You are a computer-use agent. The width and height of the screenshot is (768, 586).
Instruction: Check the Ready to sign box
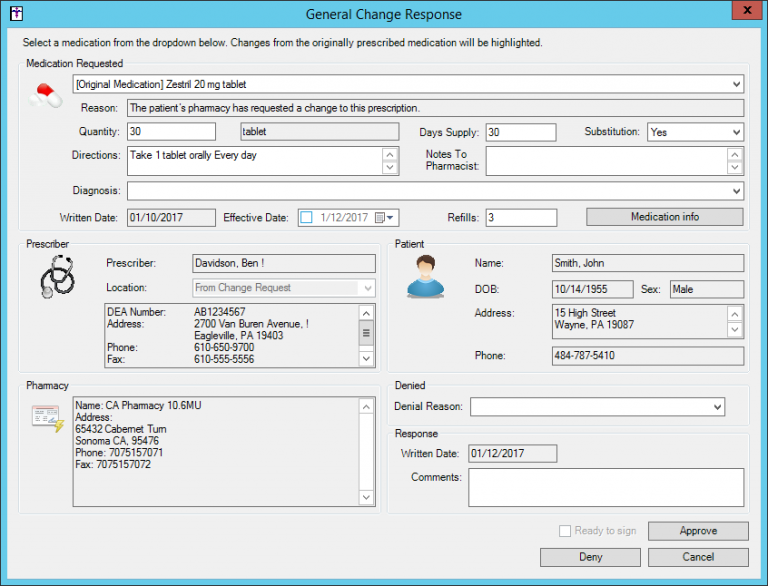click(x=566, y=531)
